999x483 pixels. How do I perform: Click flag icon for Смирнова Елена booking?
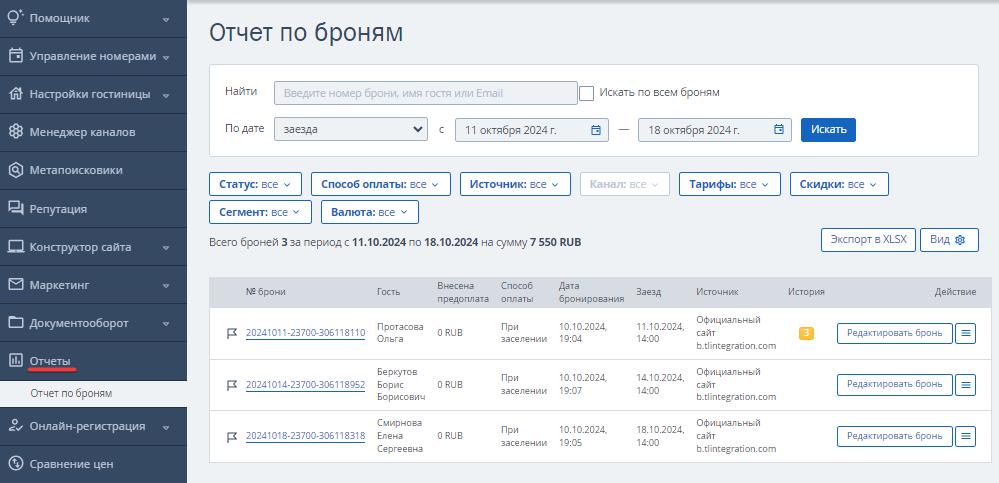point(232,436)
